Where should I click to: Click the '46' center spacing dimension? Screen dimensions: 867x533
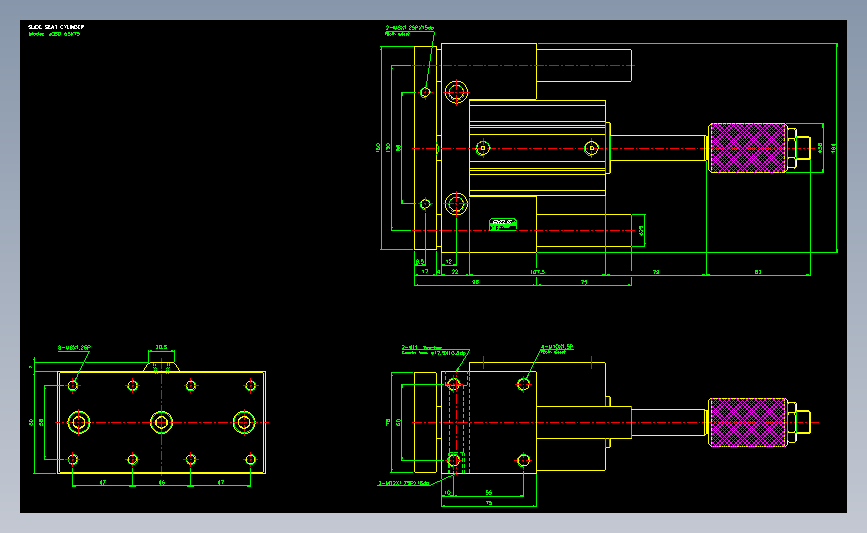point(161,483)
